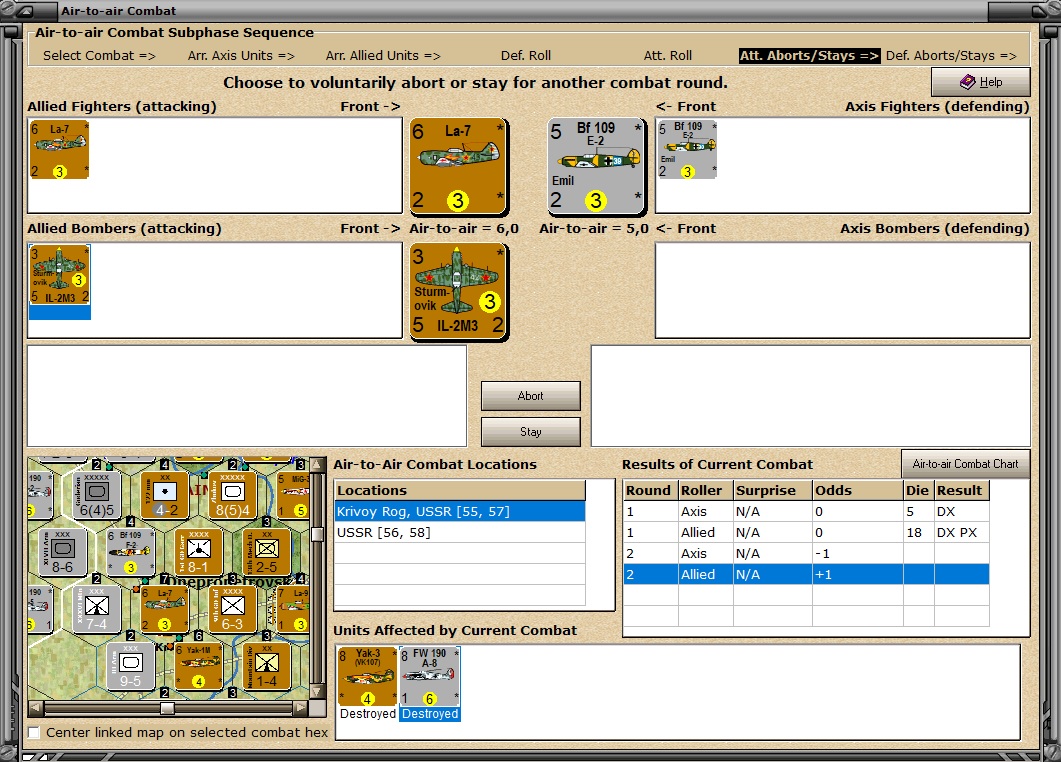The width and height of the screenshot is (1061, 762).
Task: Click the Stay button
Action: pyautogui.click(x=530, y=432)
